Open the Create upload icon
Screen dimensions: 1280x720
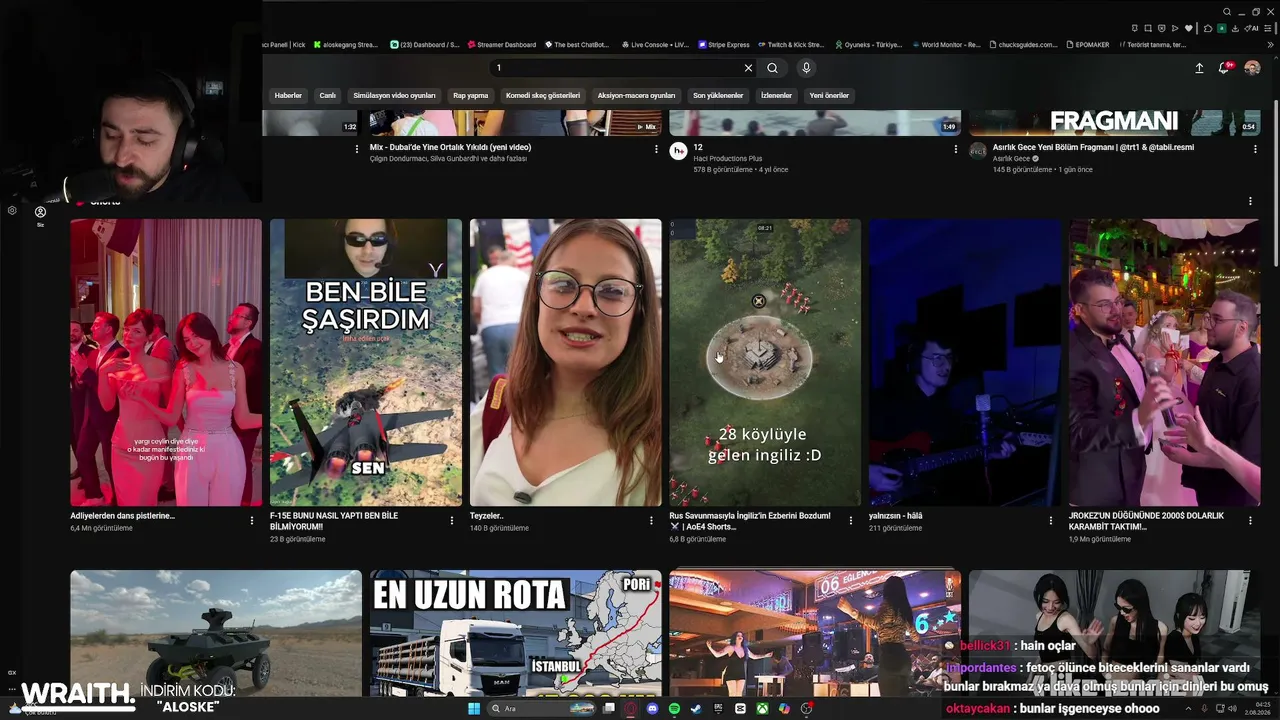1199,68
